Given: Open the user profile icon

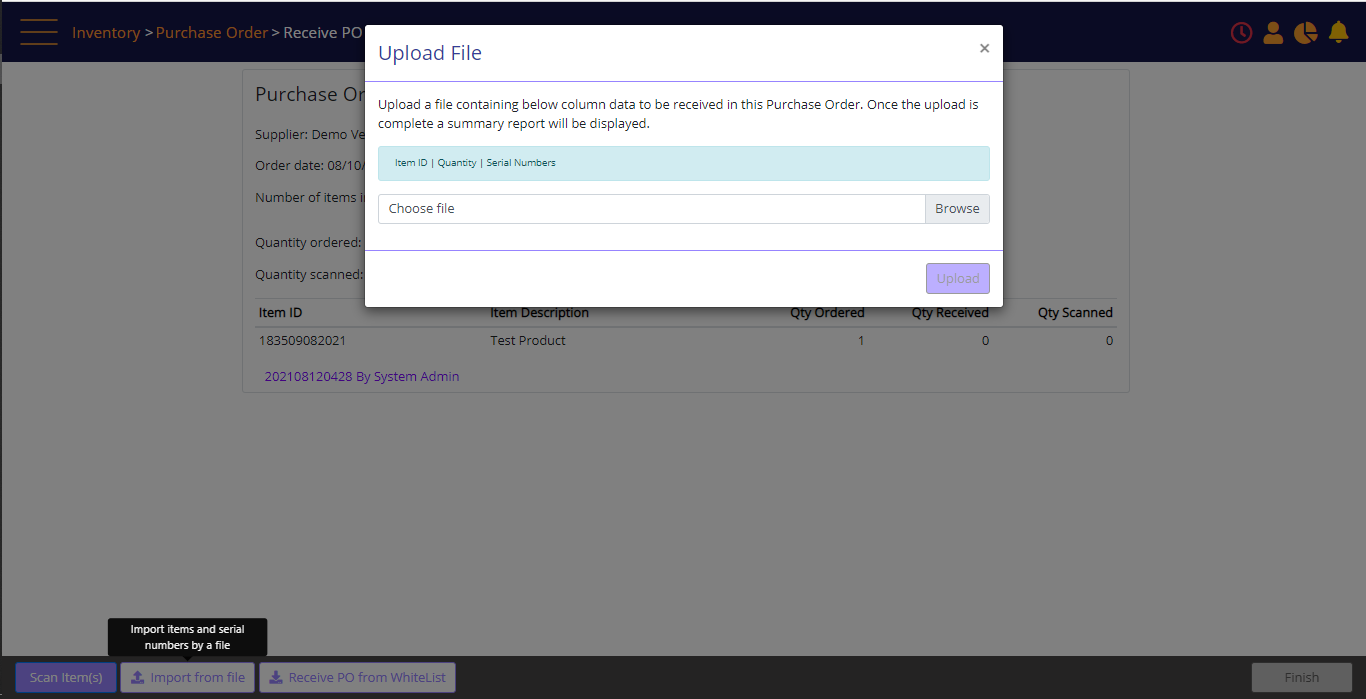Looking at the screenshot, I should coord(1273,33).
